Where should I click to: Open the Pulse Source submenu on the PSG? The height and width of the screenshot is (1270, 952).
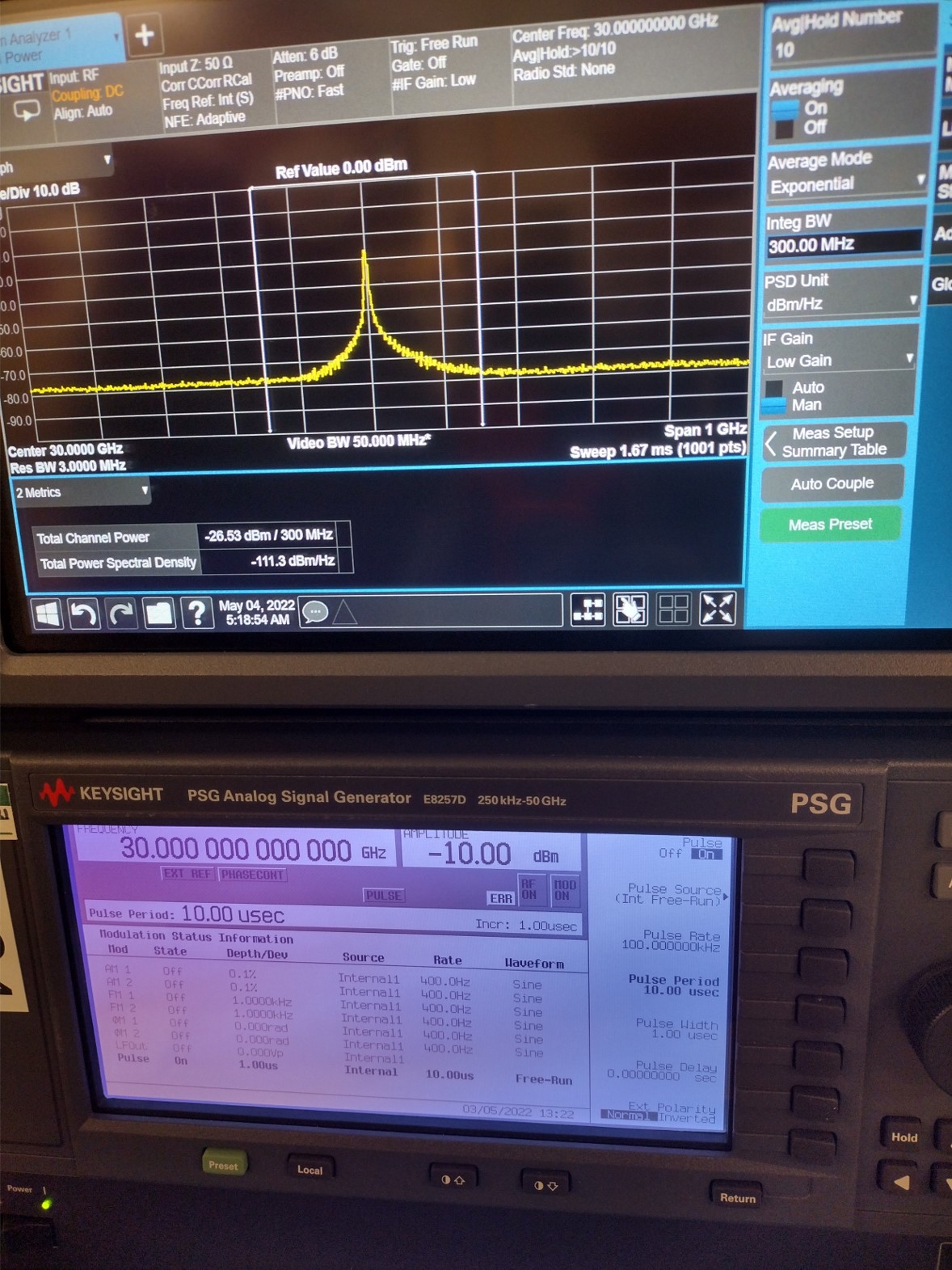[x=672, y=894]
